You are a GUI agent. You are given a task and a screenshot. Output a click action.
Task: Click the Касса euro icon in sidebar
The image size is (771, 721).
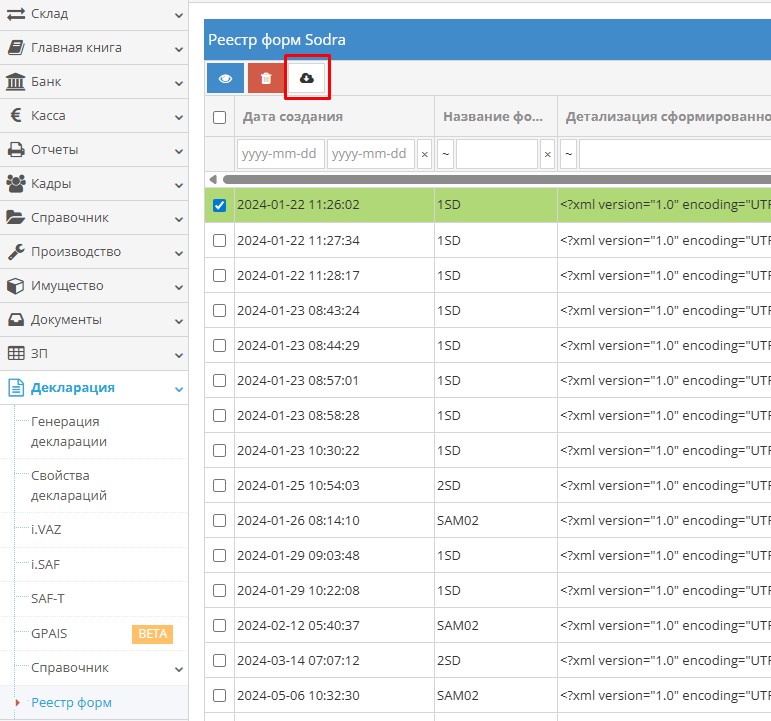point(15,116)
